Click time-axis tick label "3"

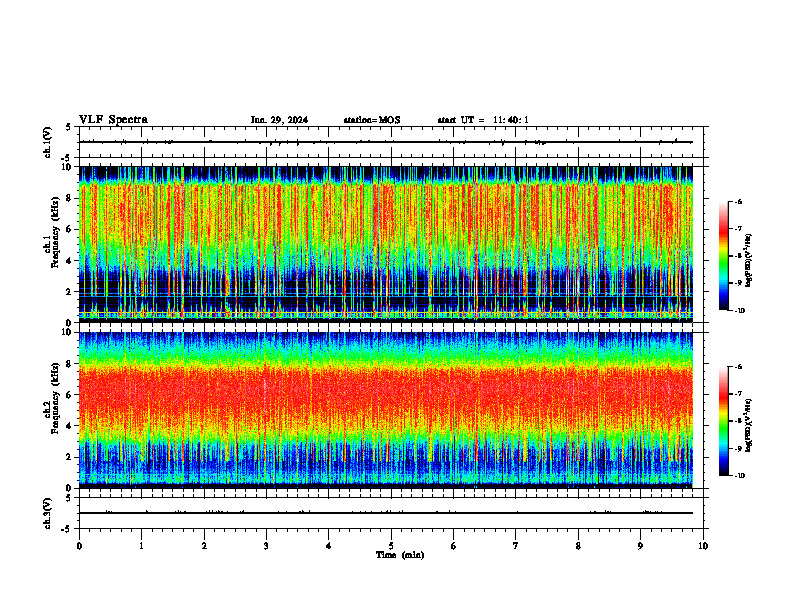coord(266,546)
